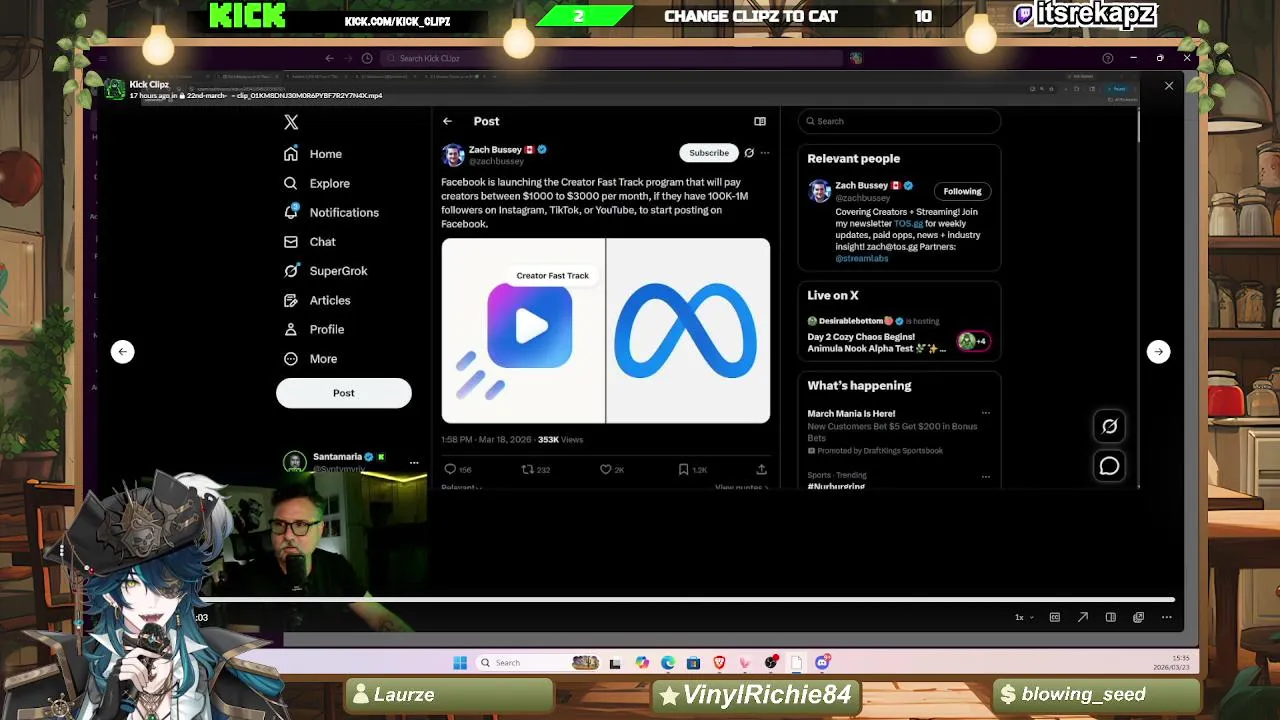Subscribe to Zach Bussey

tap(709, 153)
